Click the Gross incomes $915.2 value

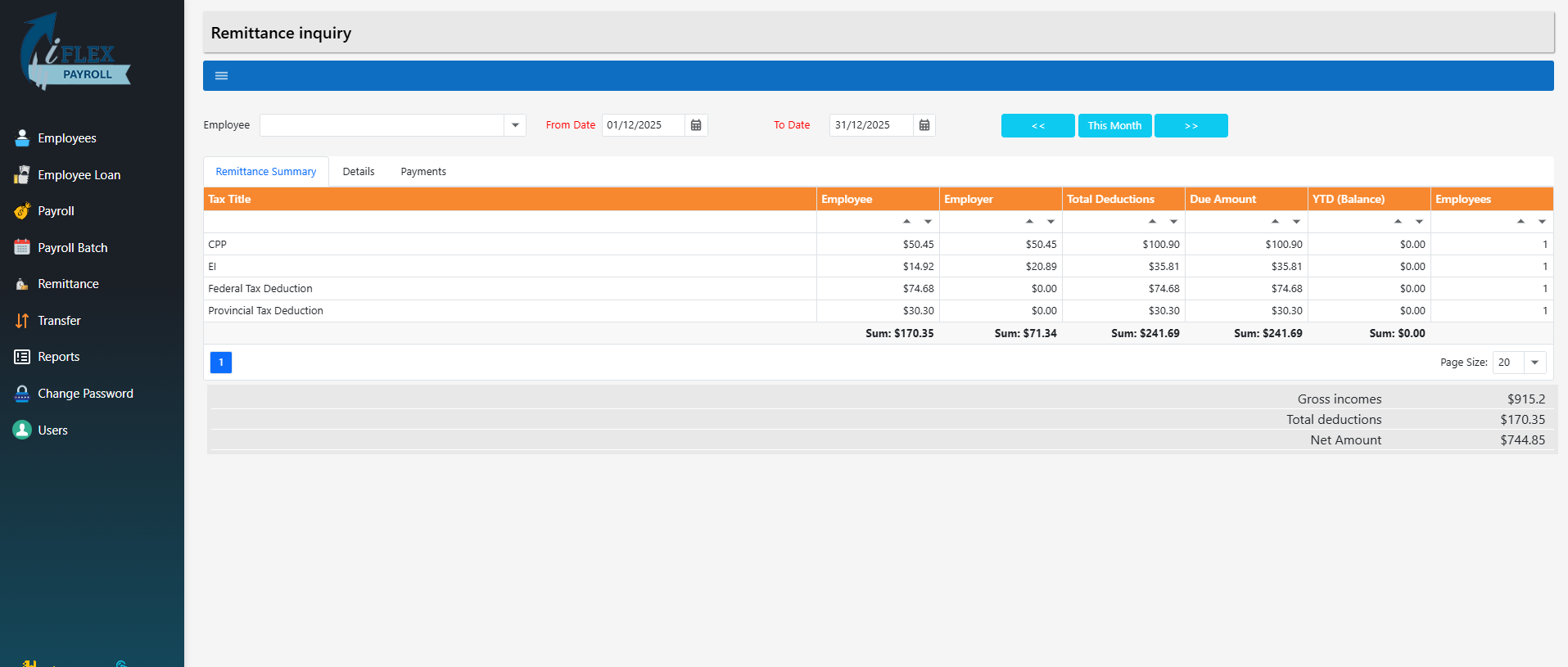pyautogui.click(x=1526, y=399)
